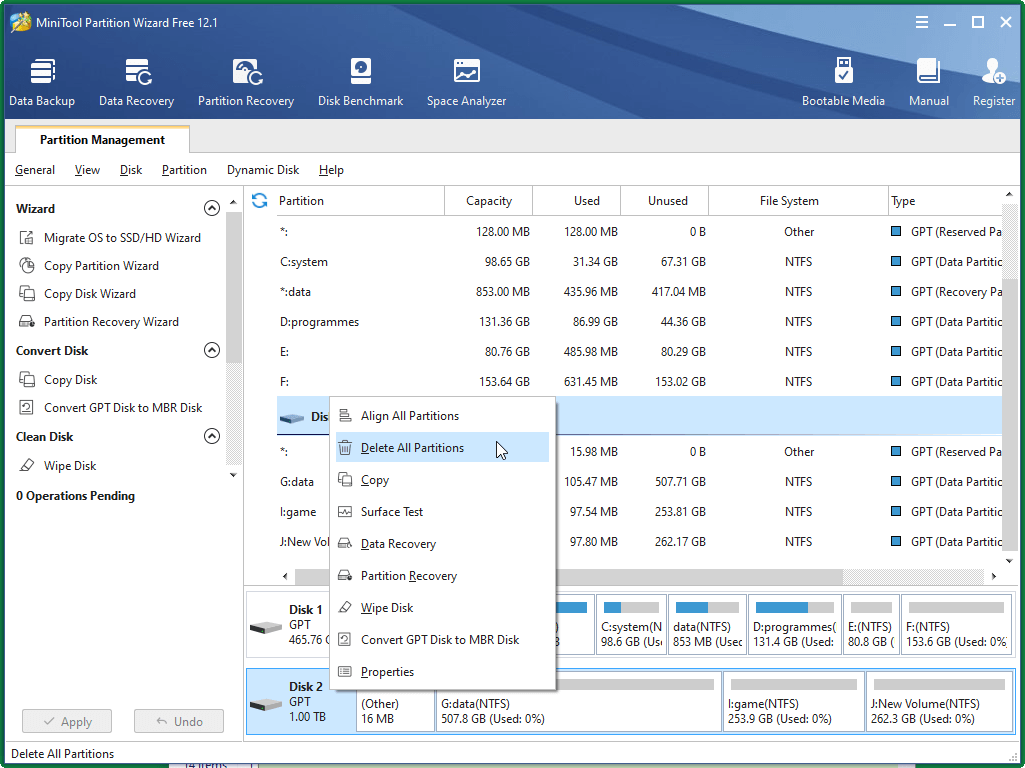The image size is (1025, 768).
Task: Click the Apply button
Action: (x=67, y=722)
